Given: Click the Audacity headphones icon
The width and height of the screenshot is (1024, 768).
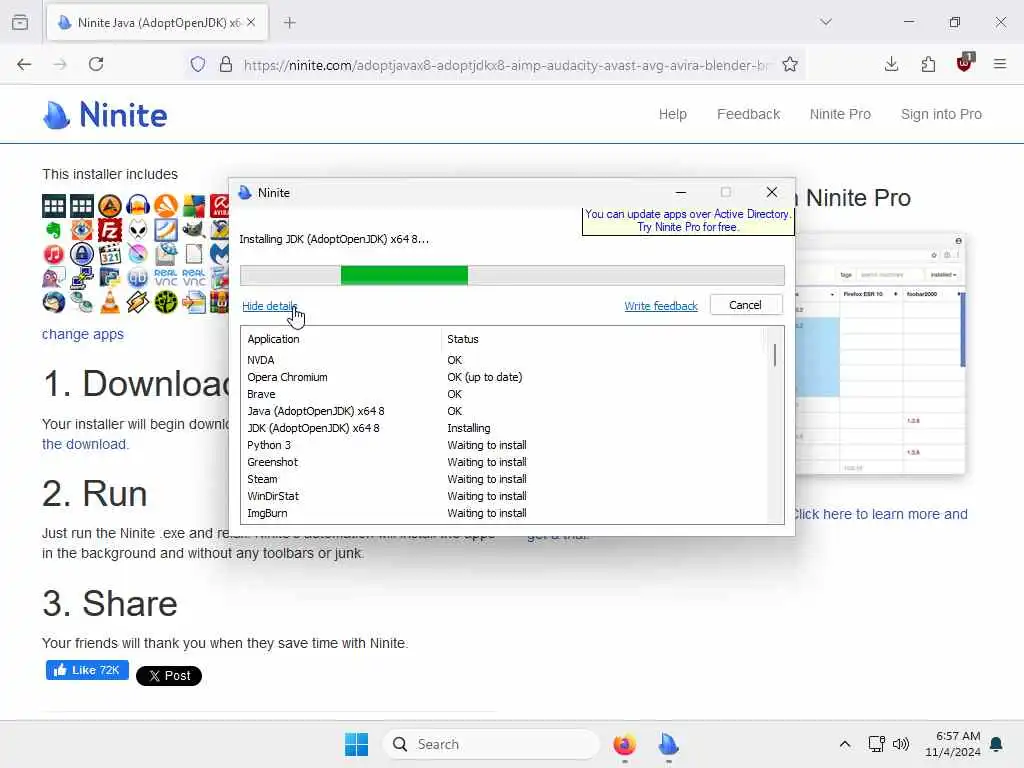Looking at the screenshot, I should click(x=138, y=206).
